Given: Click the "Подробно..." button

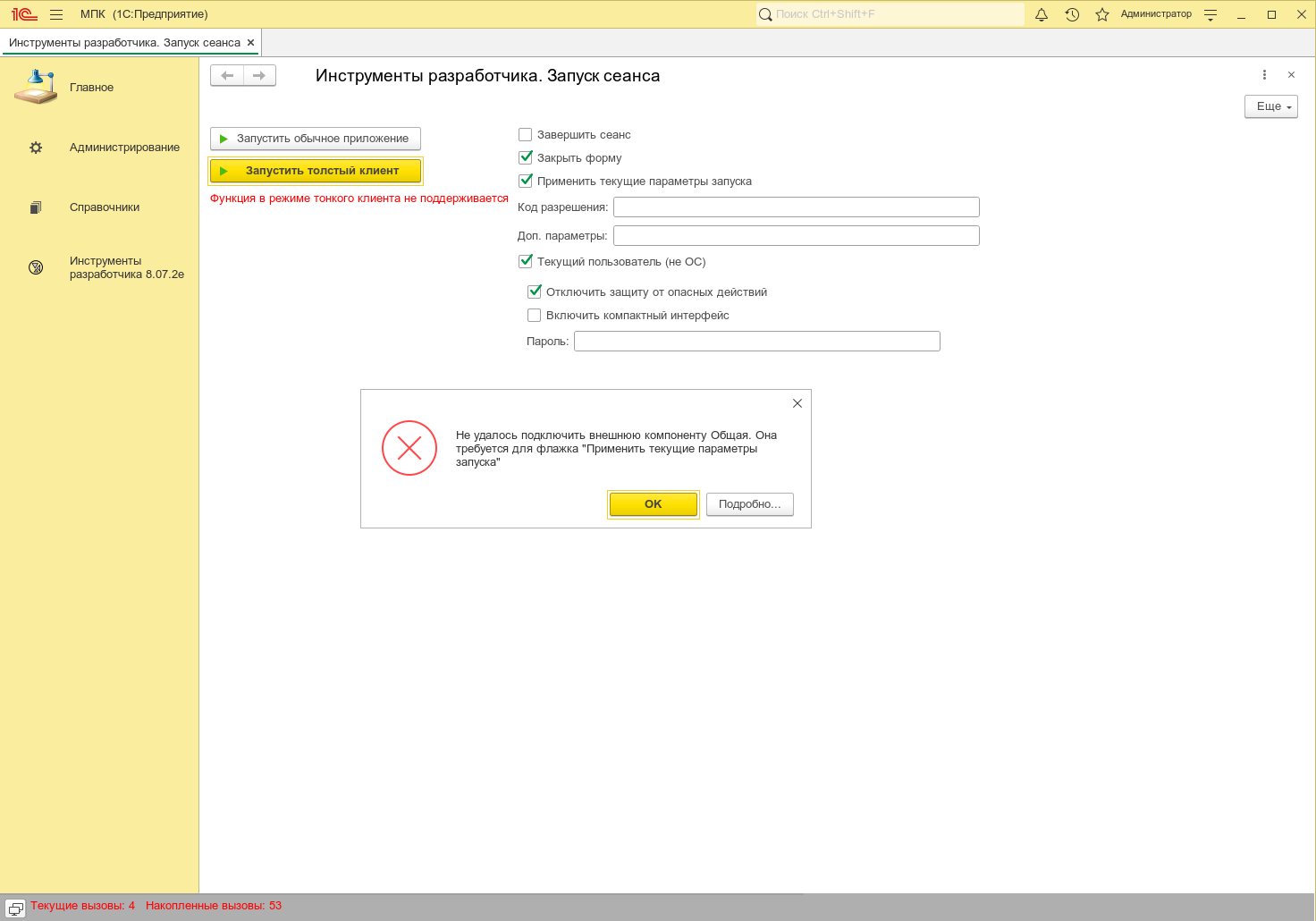Looking at the screenshot, I should (749, 504).
